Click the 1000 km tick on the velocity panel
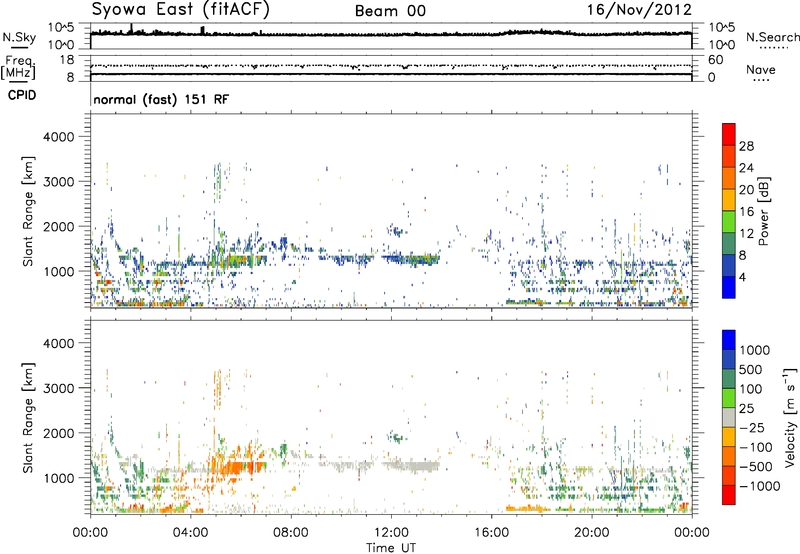This screenshot has height=554, width=800. pyautogui.click(x=58, y=478)
